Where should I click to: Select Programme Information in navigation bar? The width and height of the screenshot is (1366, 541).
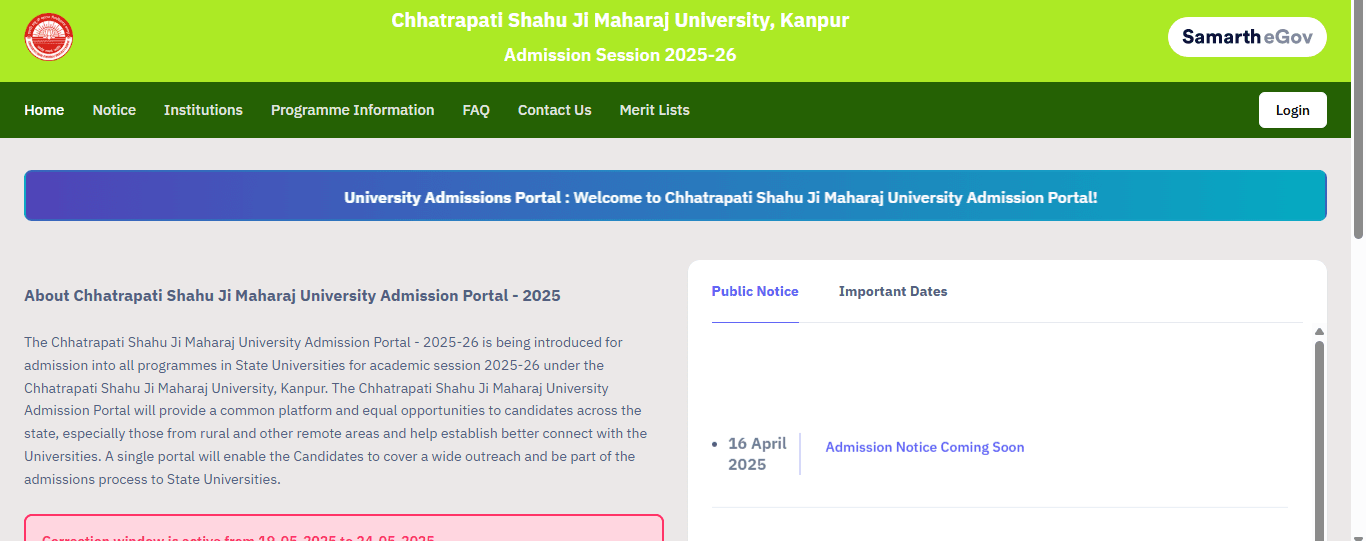[x=352, y=110]
